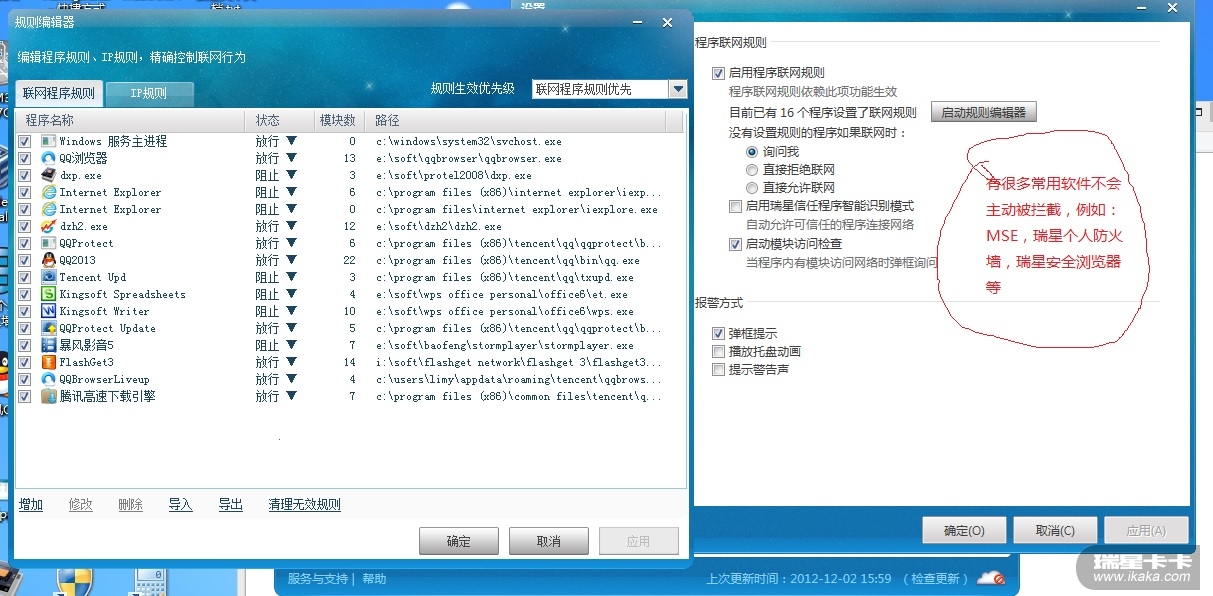The image size is (1213, 596).
Task: Sort by 模块数 column header
Action: 338,120
